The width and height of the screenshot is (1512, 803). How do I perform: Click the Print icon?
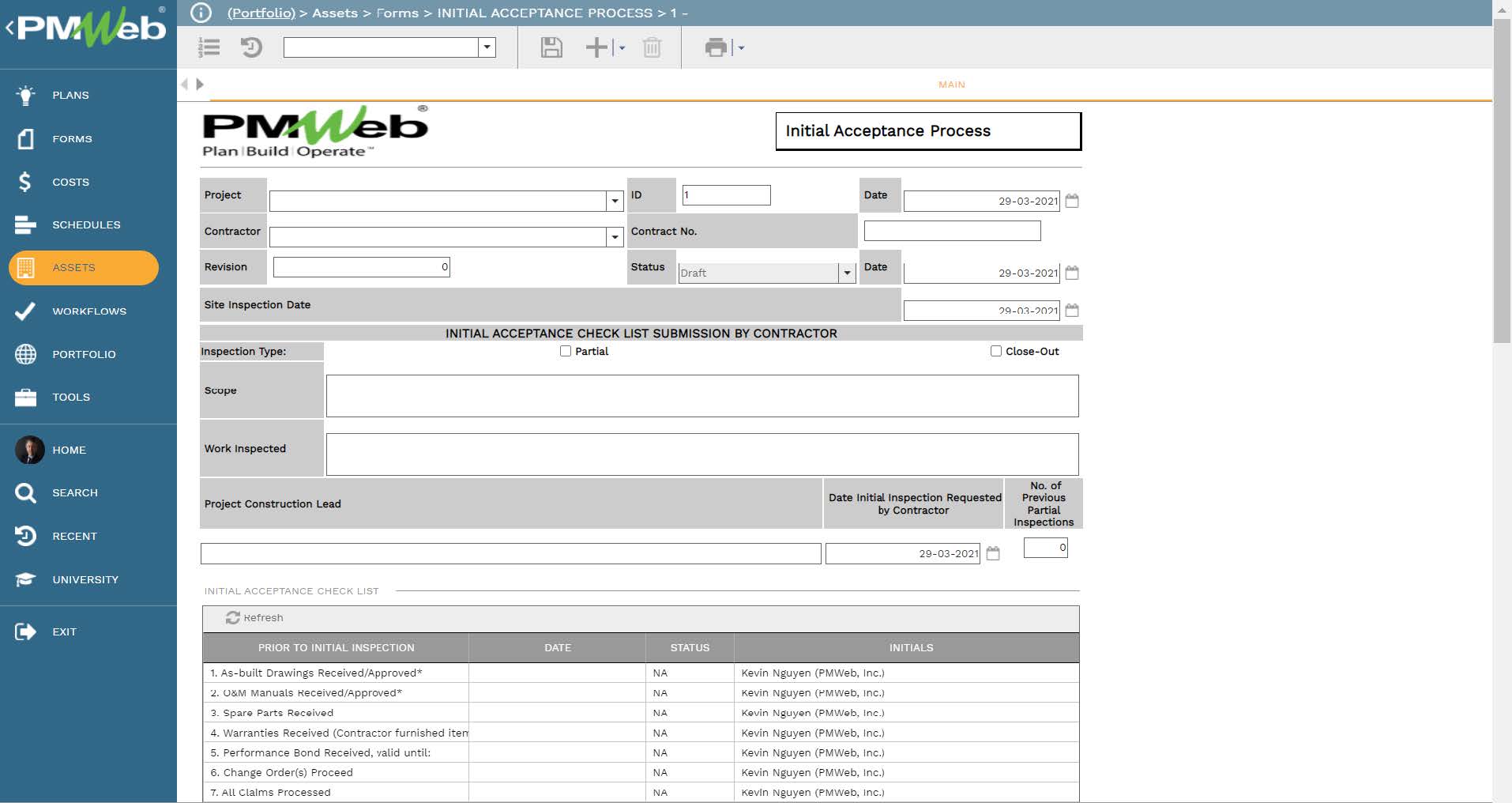(716, 47)
